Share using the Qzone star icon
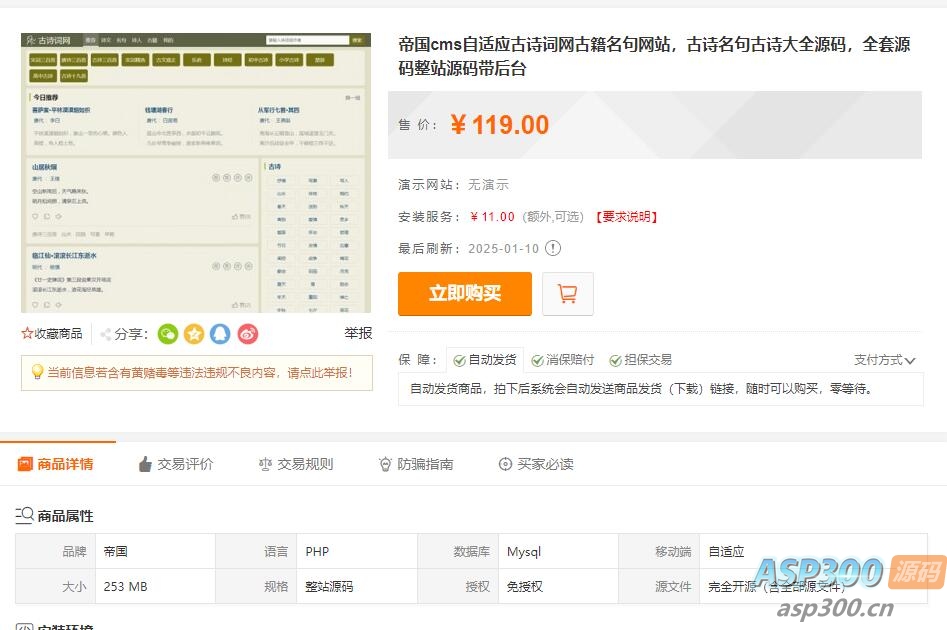947x630 pixels. point(193,334)
